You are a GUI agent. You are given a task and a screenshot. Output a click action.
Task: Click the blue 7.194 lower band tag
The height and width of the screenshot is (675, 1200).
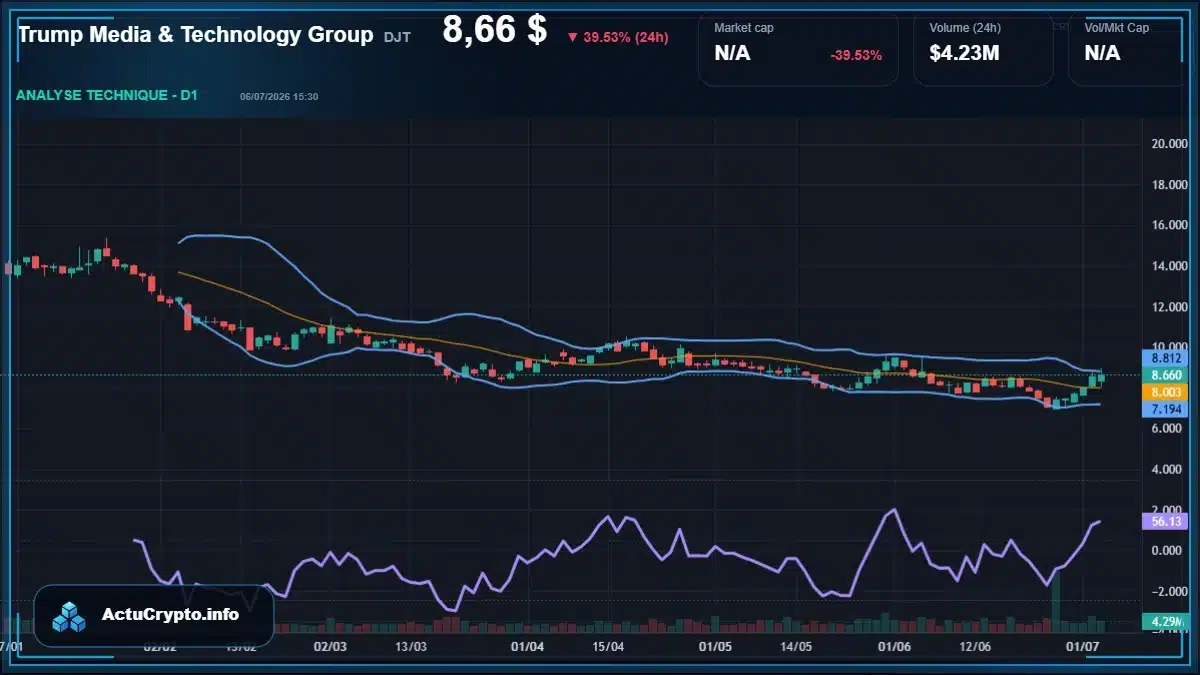[x=1165, y=410]
